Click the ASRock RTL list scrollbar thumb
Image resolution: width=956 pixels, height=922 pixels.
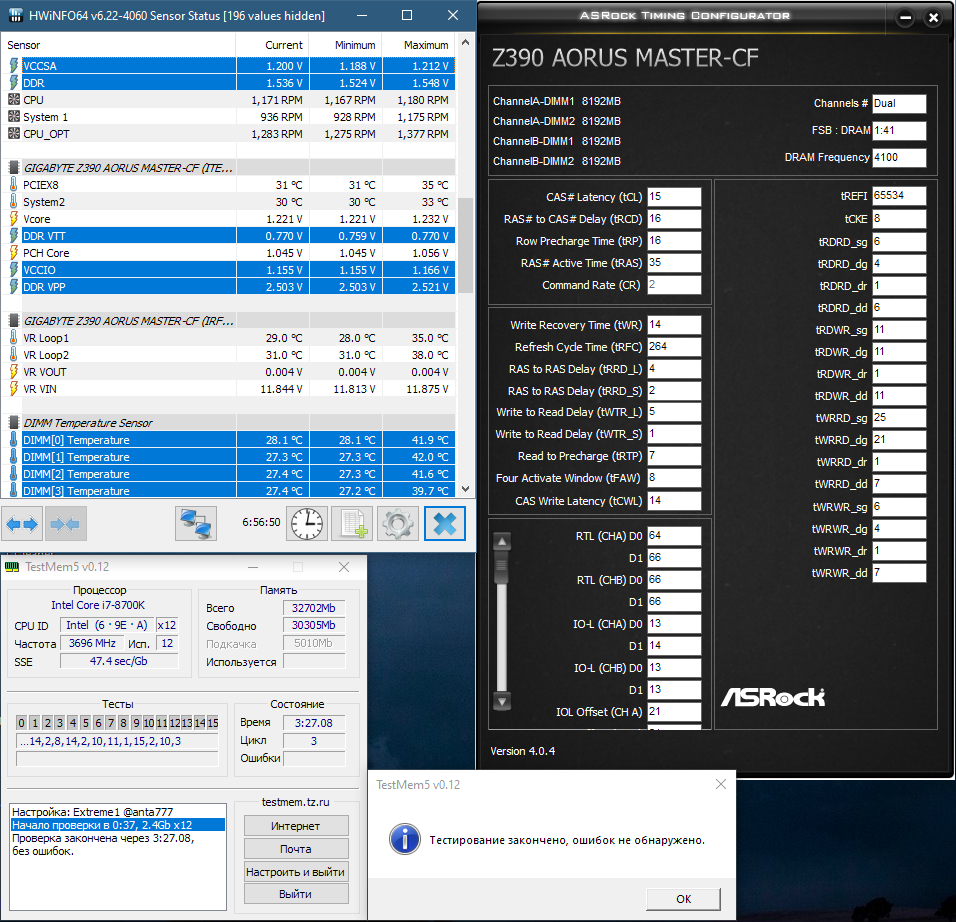click(502, 566)
